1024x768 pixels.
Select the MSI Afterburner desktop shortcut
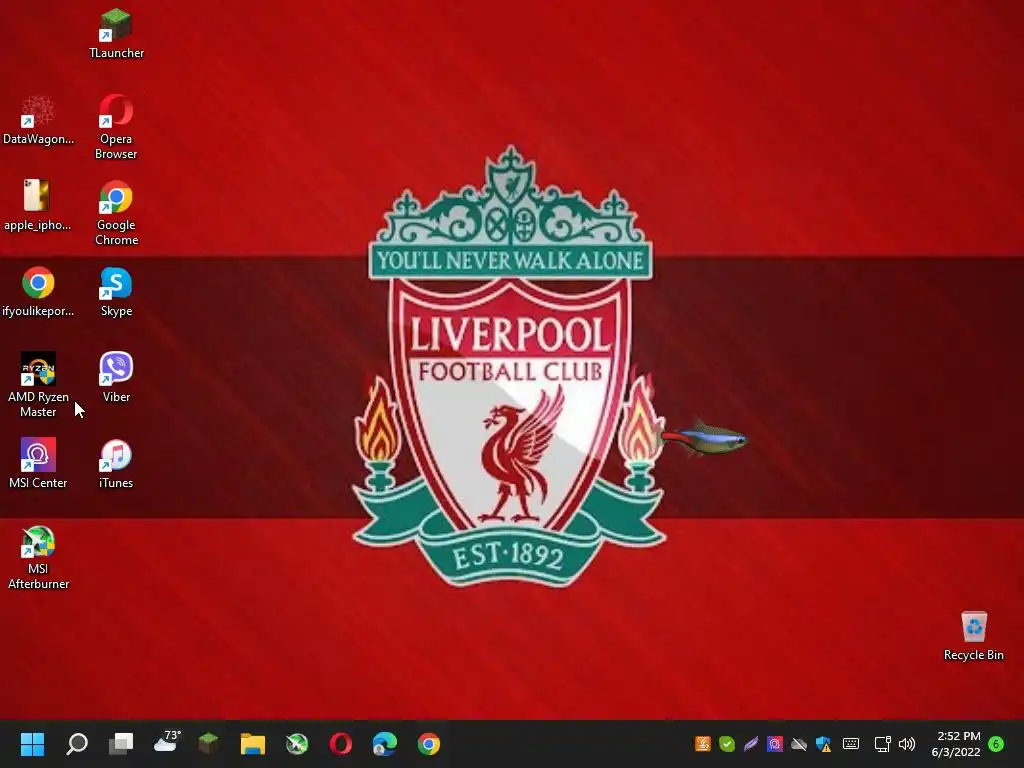[x=38, y=558]
